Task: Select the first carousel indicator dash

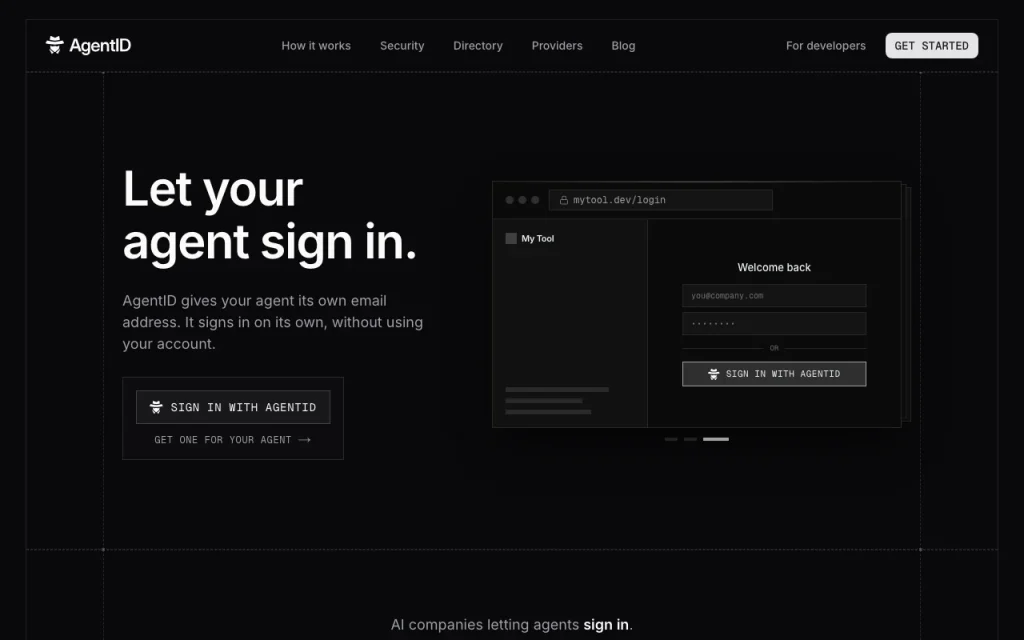Action: tap(671, 440)
